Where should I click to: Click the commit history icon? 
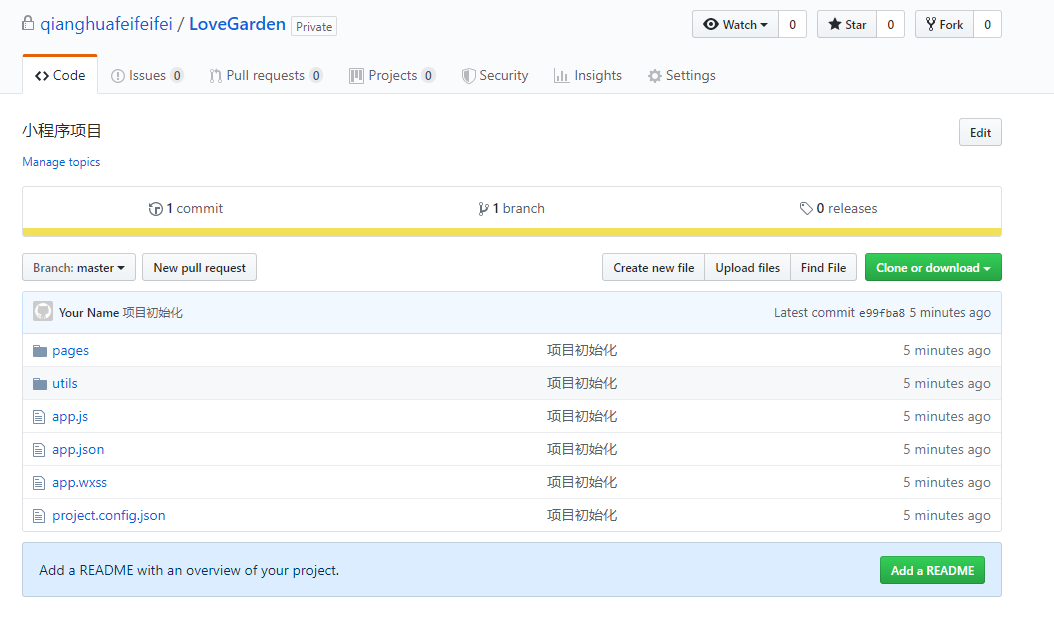[x=156, y=208]
